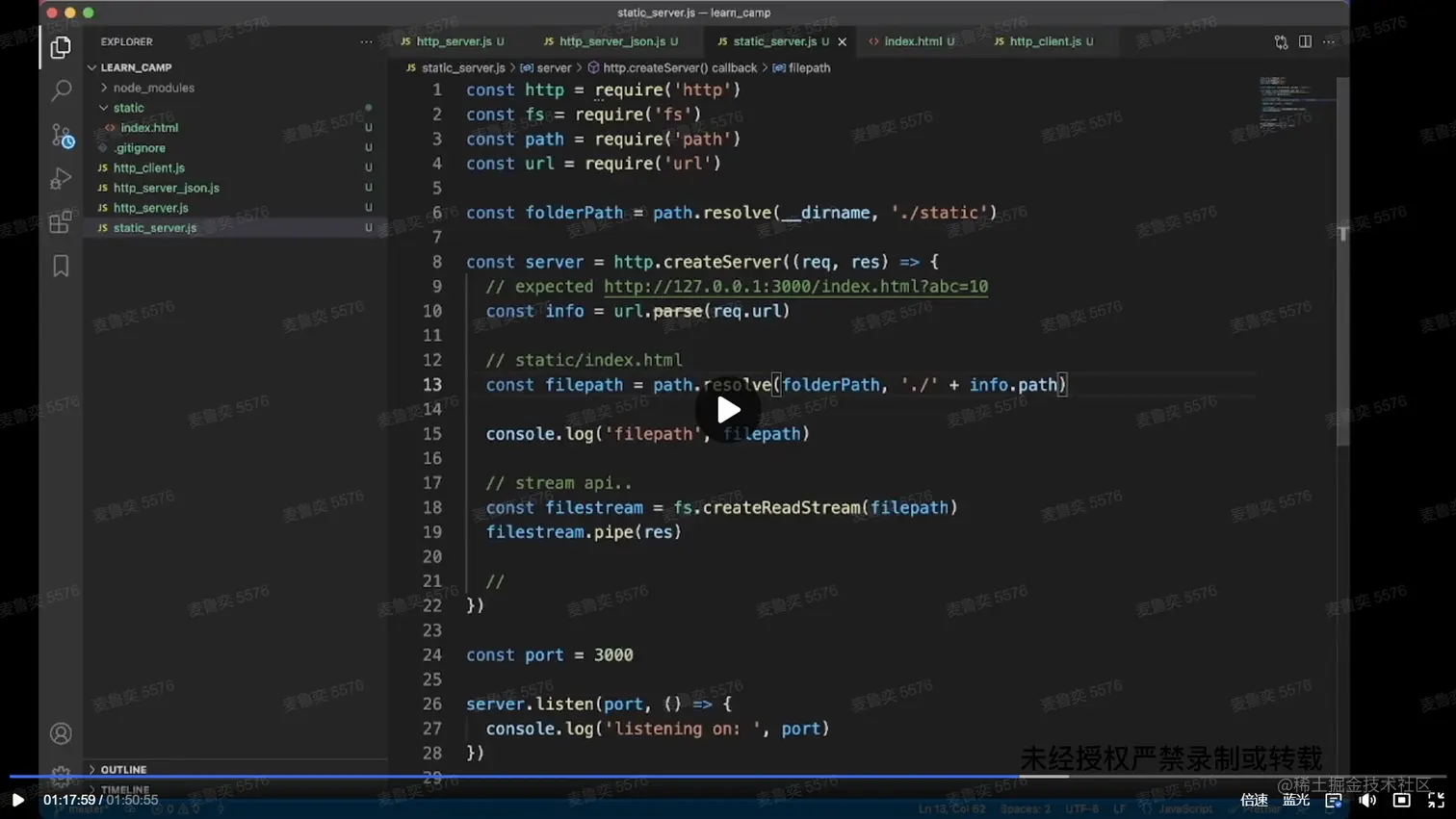The image size is (1456, 819).
Task: Open the editor's more actions ellipsis menu
Action: 1329,42
